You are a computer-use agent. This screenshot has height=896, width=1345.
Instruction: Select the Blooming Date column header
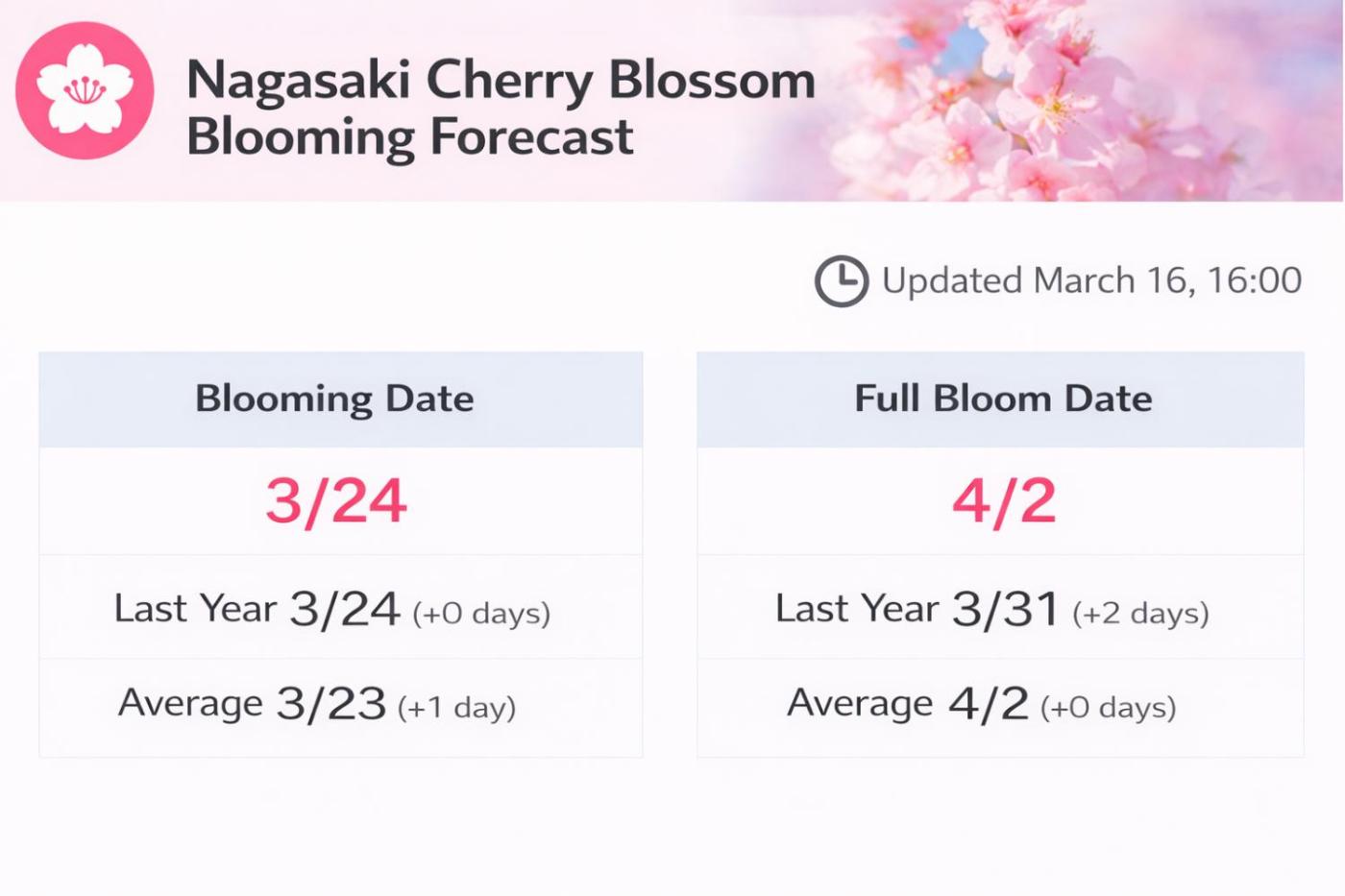coord(334,399)
